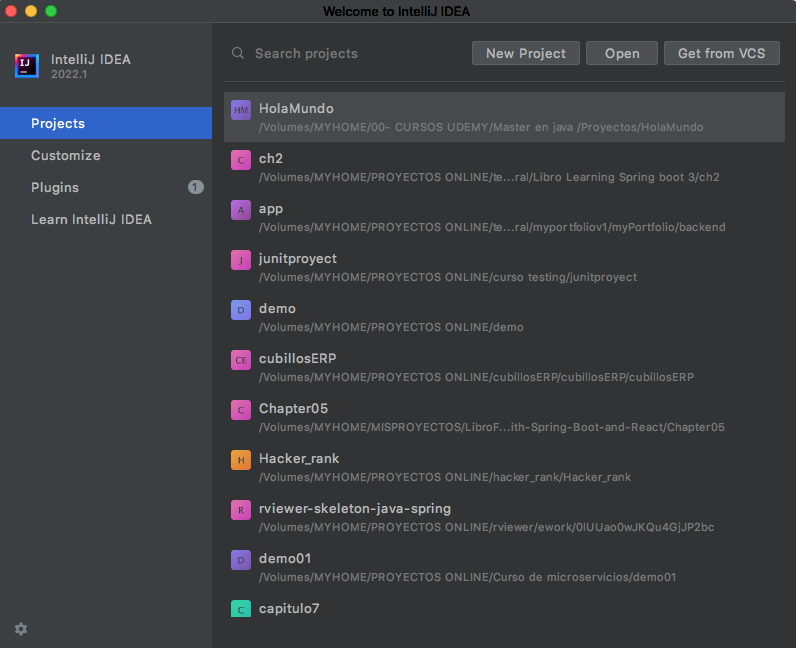Viewport: 796px width, 648px height.
Task: Open the Chapter05 project
Action: [x=504, y=417]
